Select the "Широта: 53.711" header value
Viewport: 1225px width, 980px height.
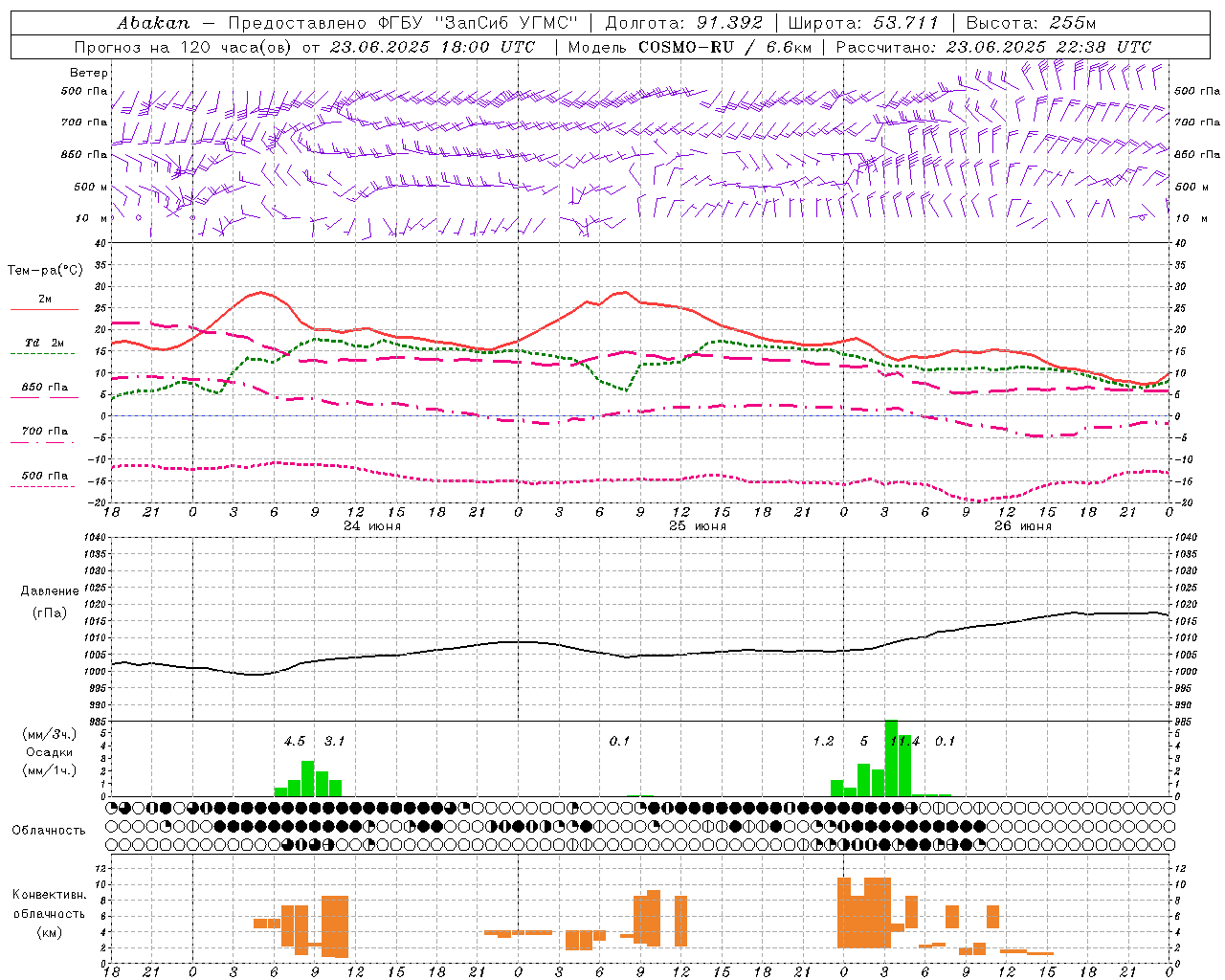(863, 23)
